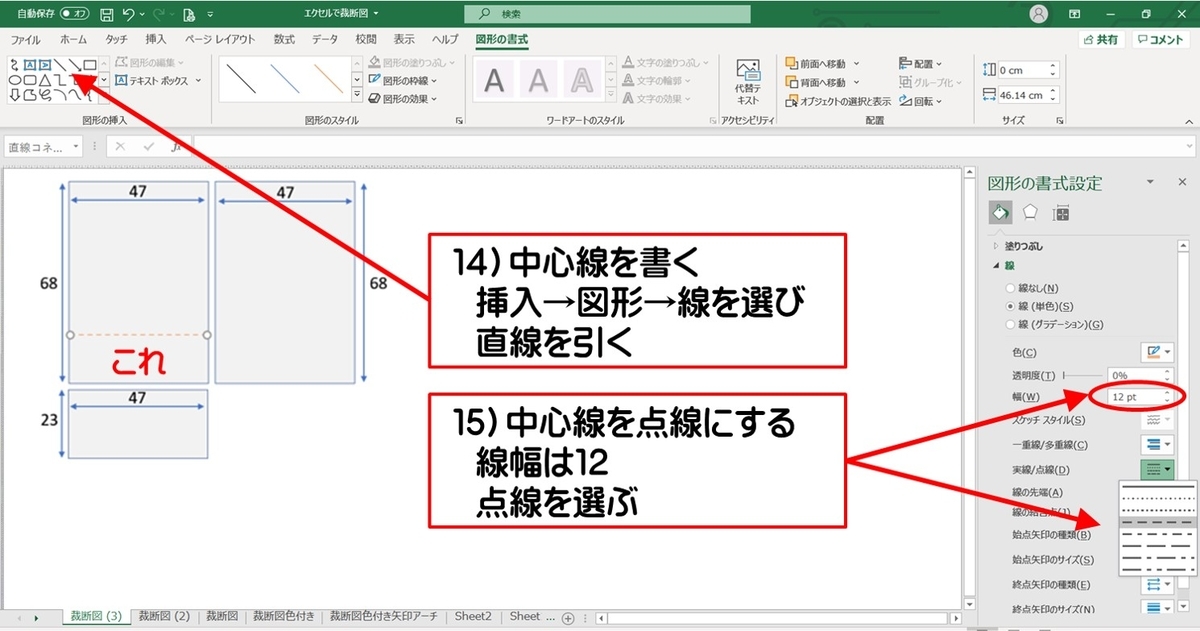
Task: Add a new sheet with the plus icon
Action: click(x=568, y=617)
